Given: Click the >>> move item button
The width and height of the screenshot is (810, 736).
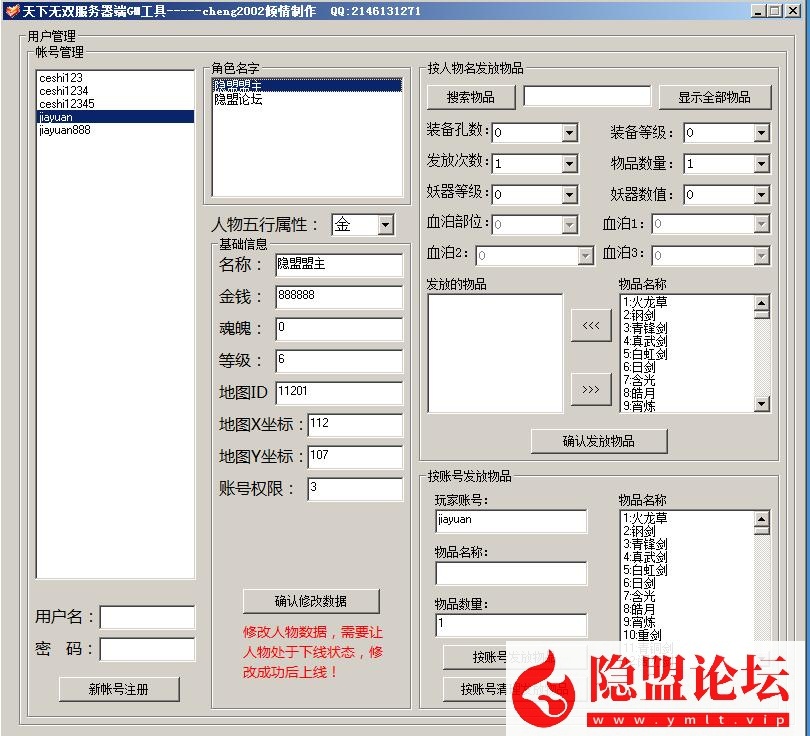Looking at the screenshot, I should (x=590, y=389).
